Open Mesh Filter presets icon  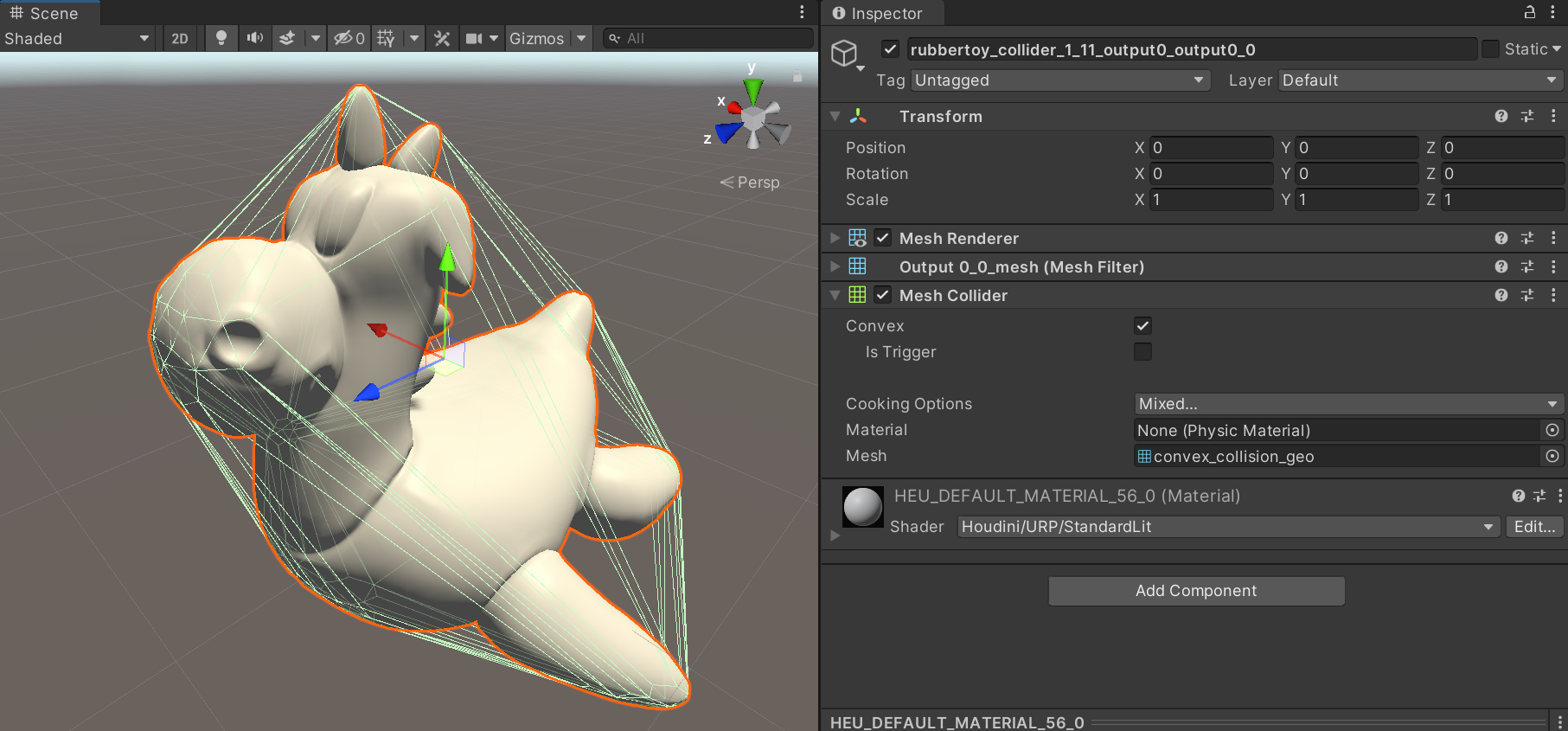pos(1527,266)
